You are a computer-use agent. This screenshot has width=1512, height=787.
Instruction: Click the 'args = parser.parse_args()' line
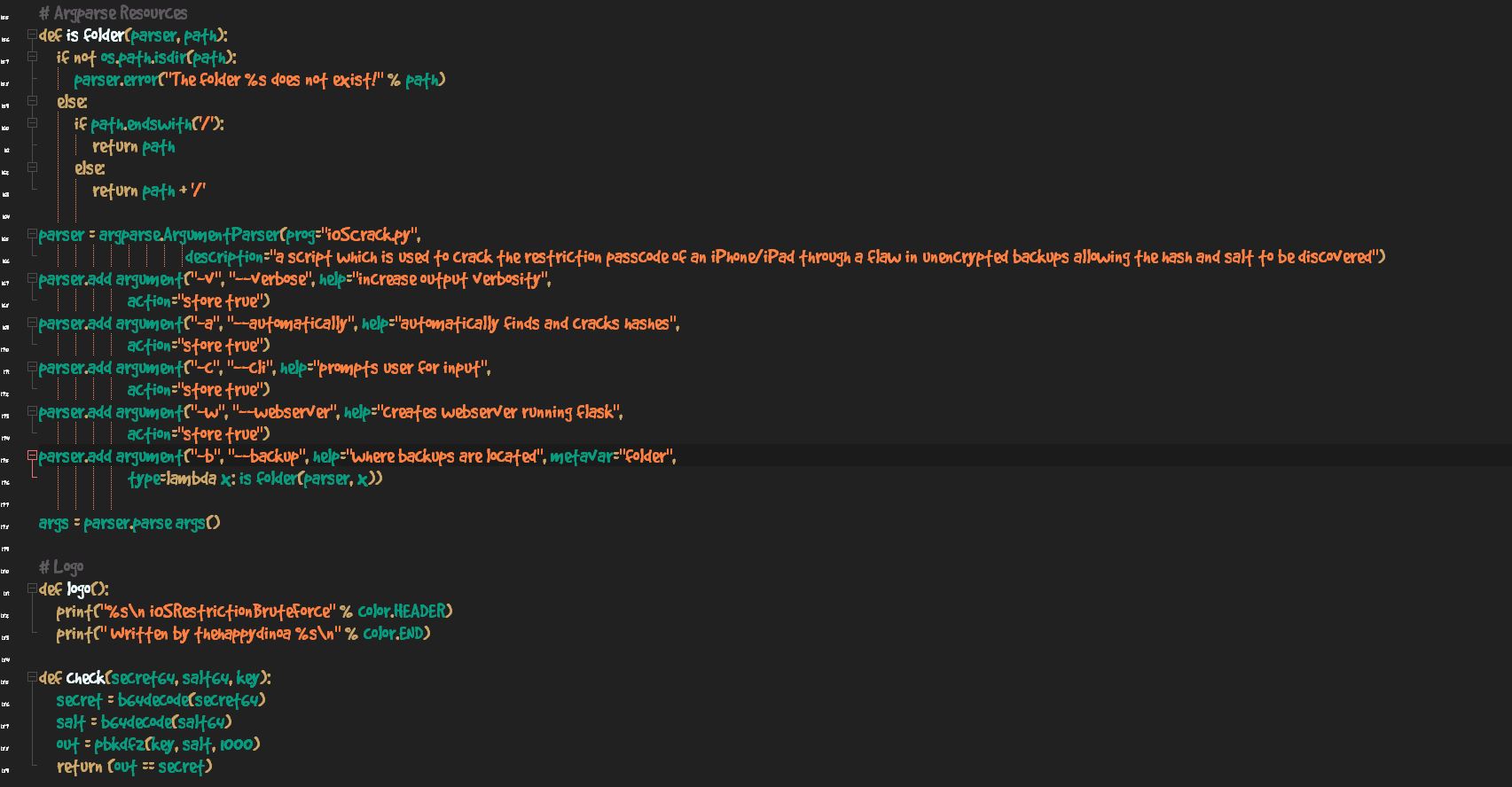point(129,523)
